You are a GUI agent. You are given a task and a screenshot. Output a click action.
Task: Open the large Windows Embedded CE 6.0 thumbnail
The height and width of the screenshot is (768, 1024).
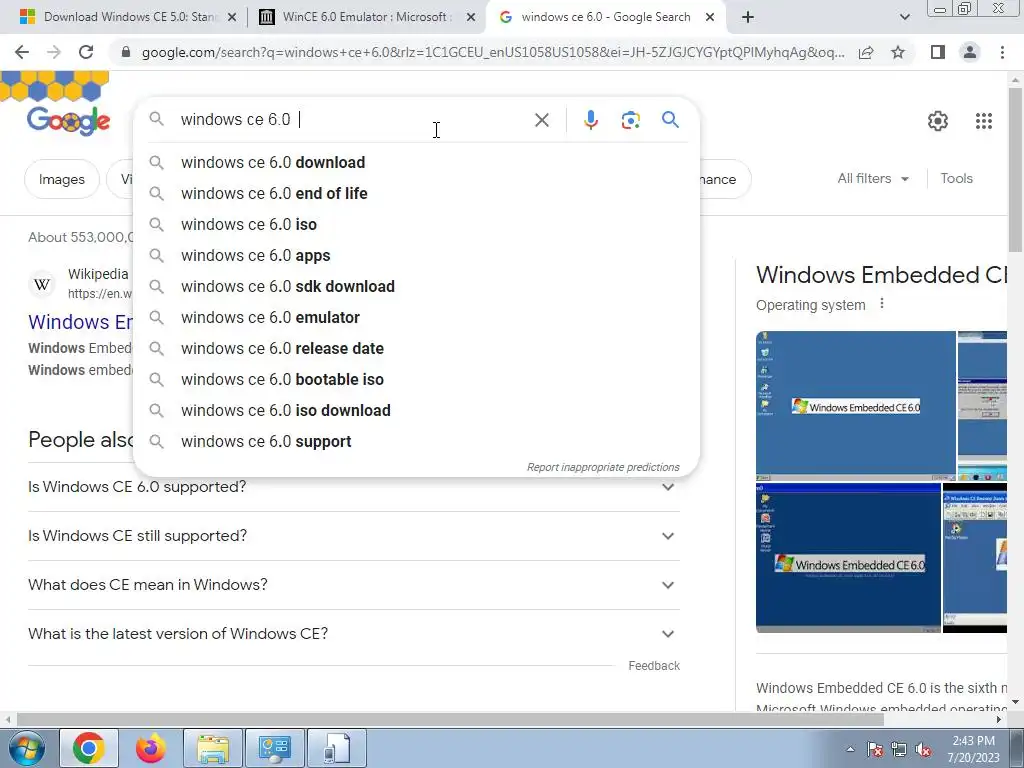[856, 406]
